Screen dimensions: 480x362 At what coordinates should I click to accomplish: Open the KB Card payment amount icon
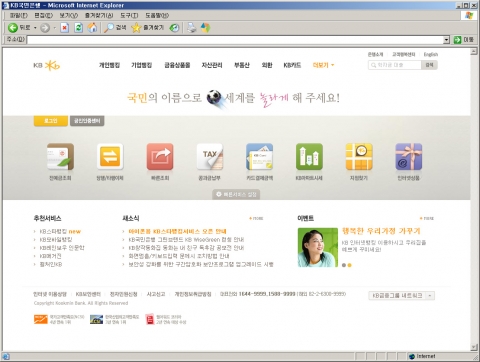pyautogui.click(x=259, y=157)
